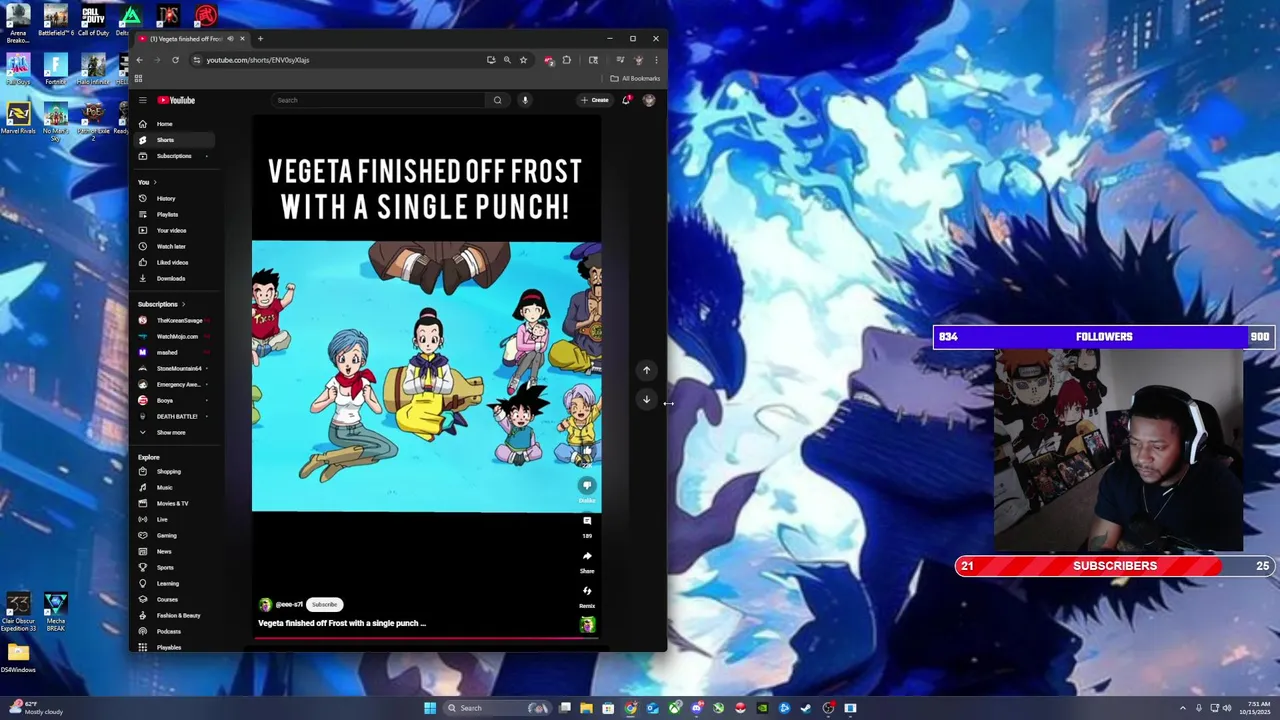The width and height of the screenshot is (1280, 720).
Task: Click the Chrome address bar URL
Action: pyautogui.click(x=258, y=60)
